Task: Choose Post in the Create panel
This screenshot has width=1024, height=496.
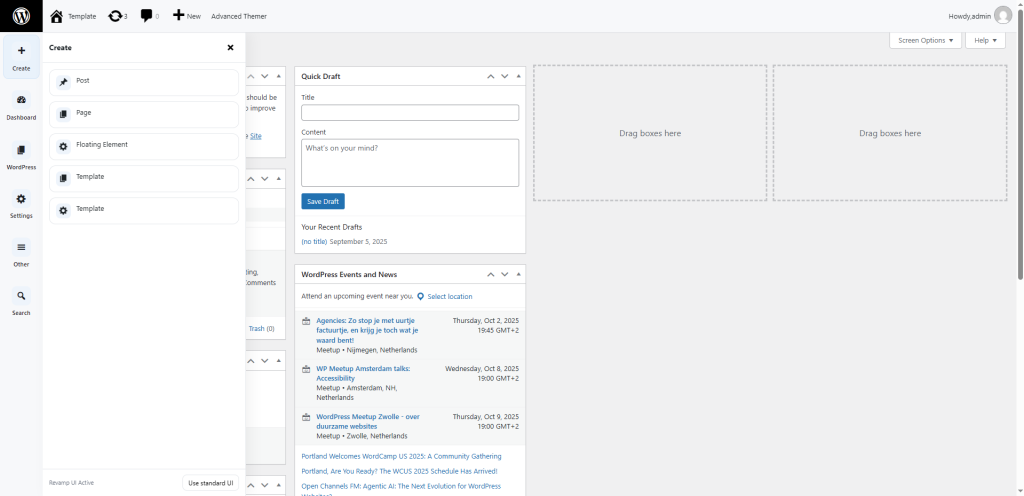Action: click(x=144, y=81)
